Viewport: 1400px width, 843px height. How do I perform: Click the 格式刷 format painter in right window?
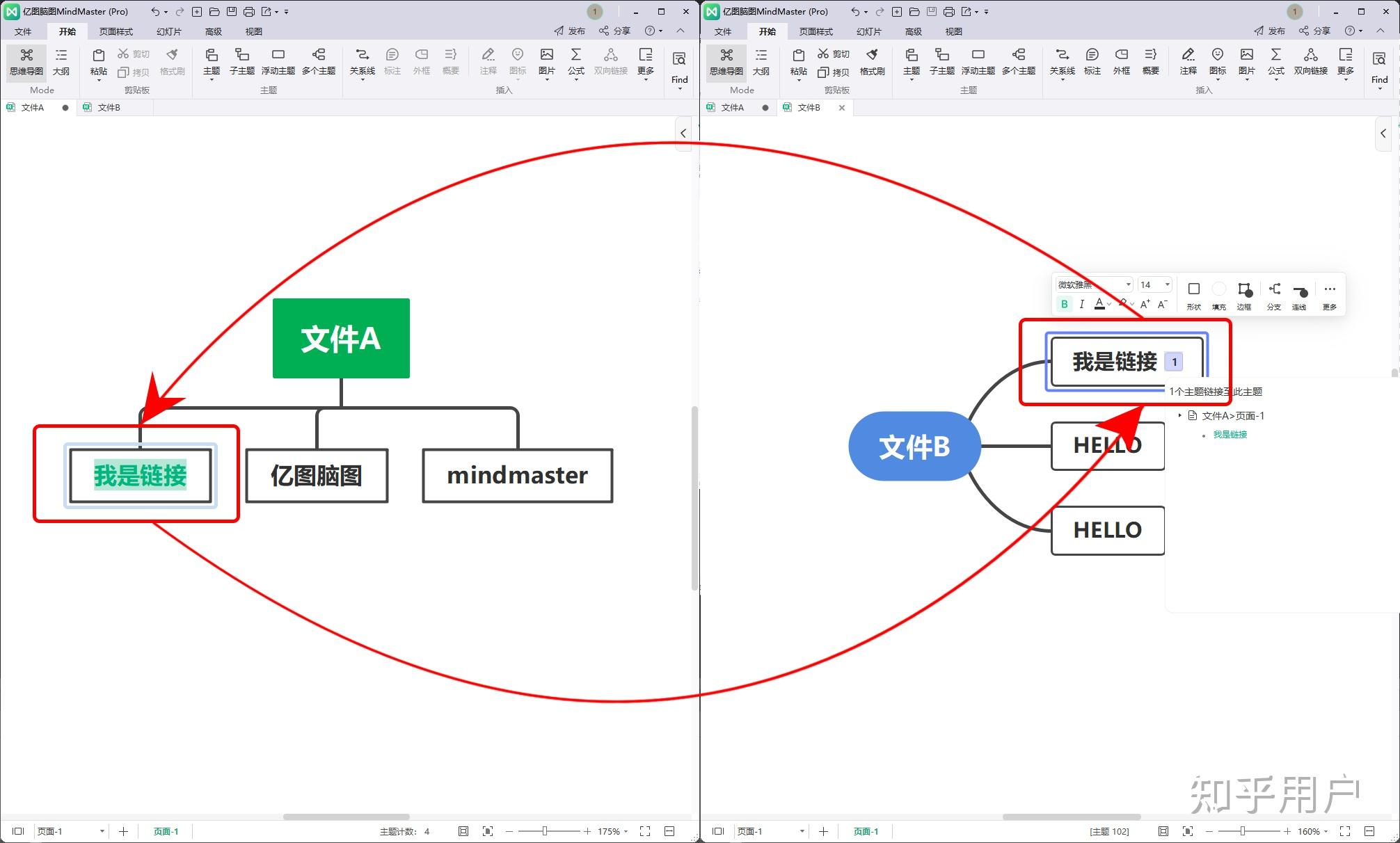pyautogui.click(x=872, y=61)
